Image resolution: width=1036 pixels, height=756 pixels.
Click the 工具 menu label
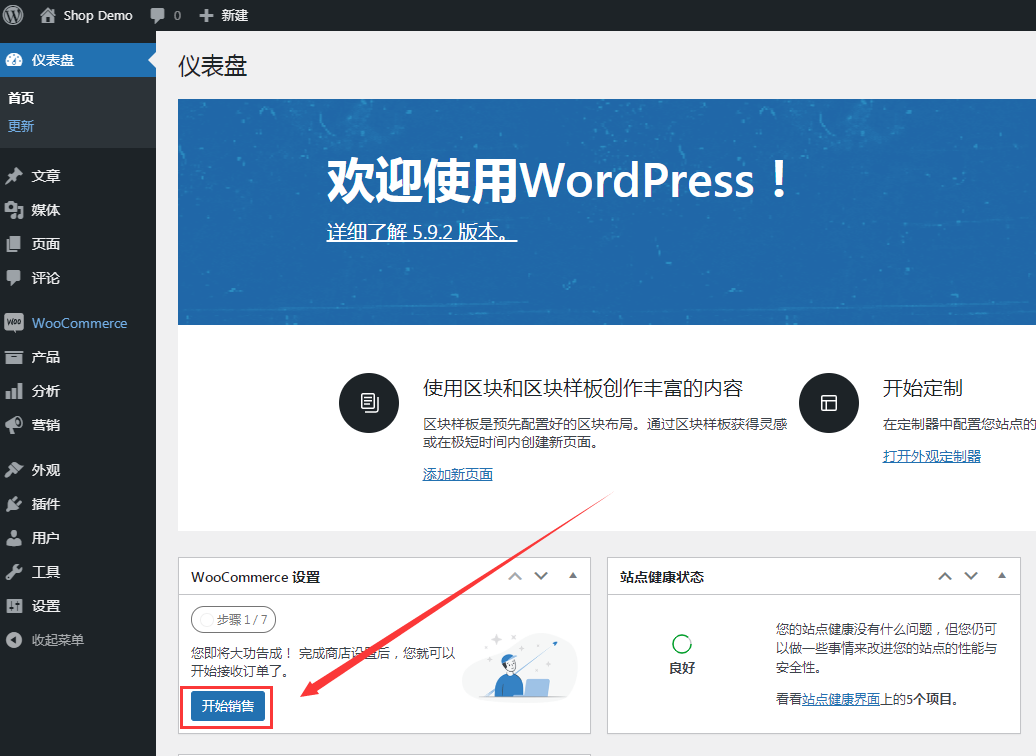[46, 572]
